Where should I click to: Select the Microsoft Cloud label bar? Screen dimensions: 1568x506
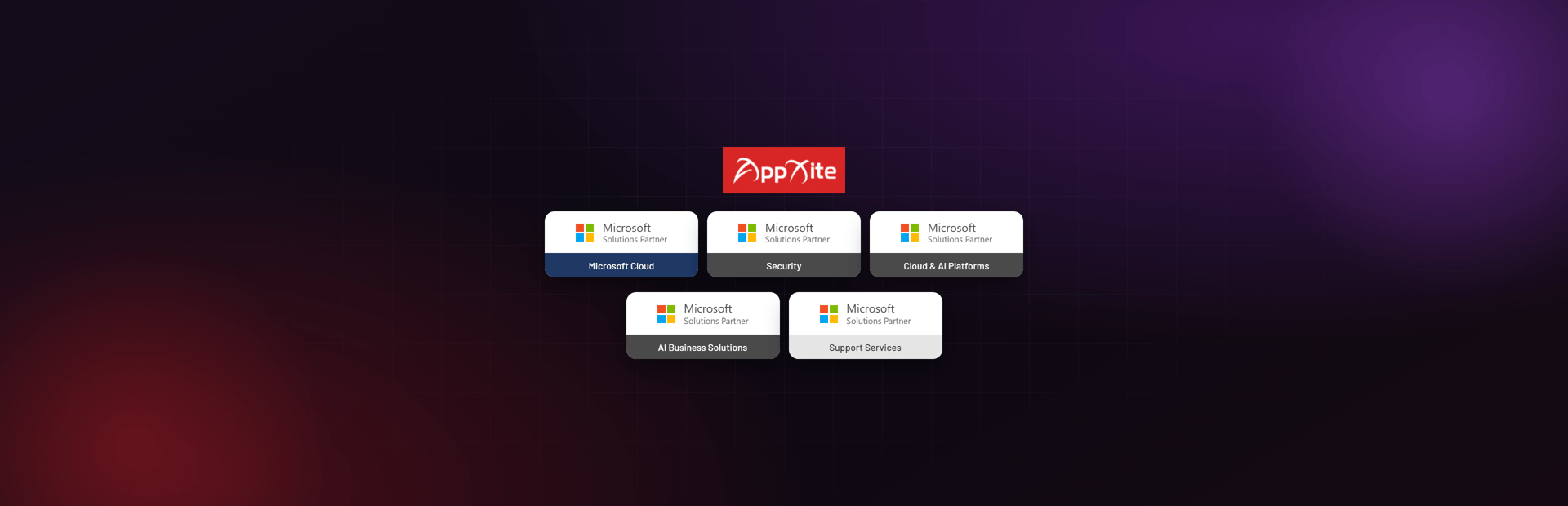pyautogui.click(x=621, y=265)
